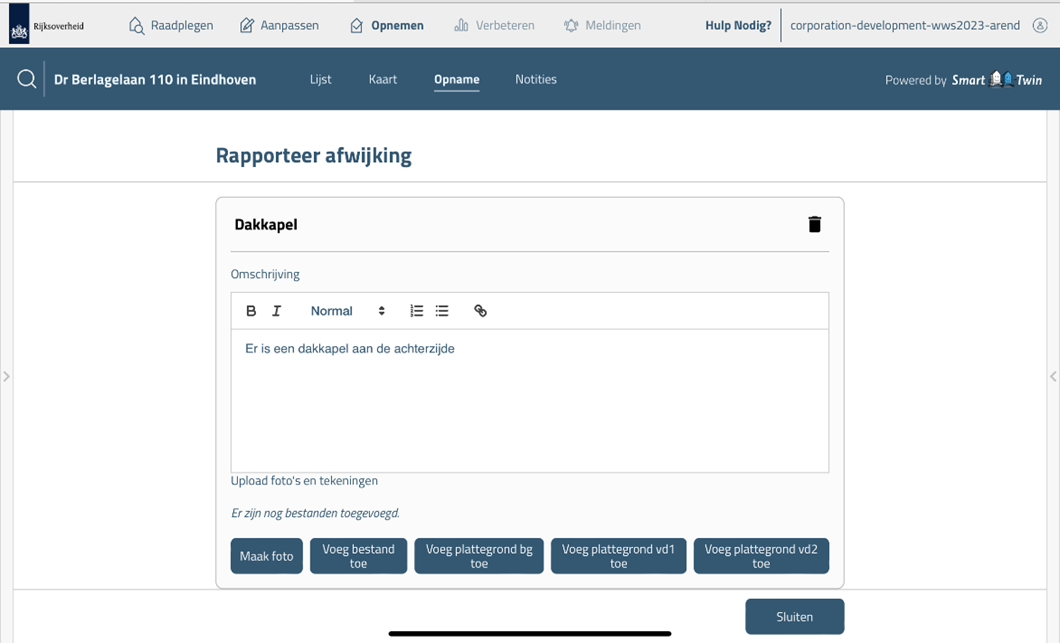Expand the left side panel arrow
The height and width of the screenshot is (643, 1060).
tap(7, 376)
